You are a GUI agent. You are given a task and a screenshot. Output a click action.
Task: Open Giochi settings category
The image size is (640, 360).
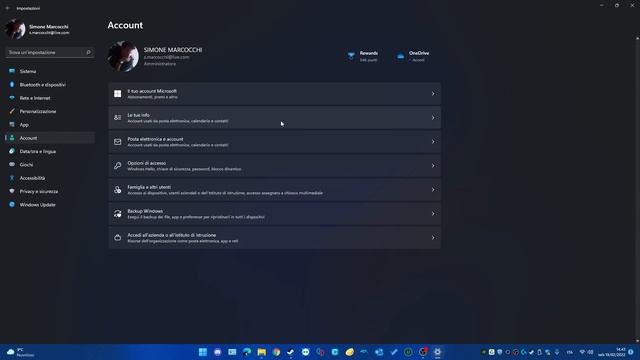click(50, 165)
